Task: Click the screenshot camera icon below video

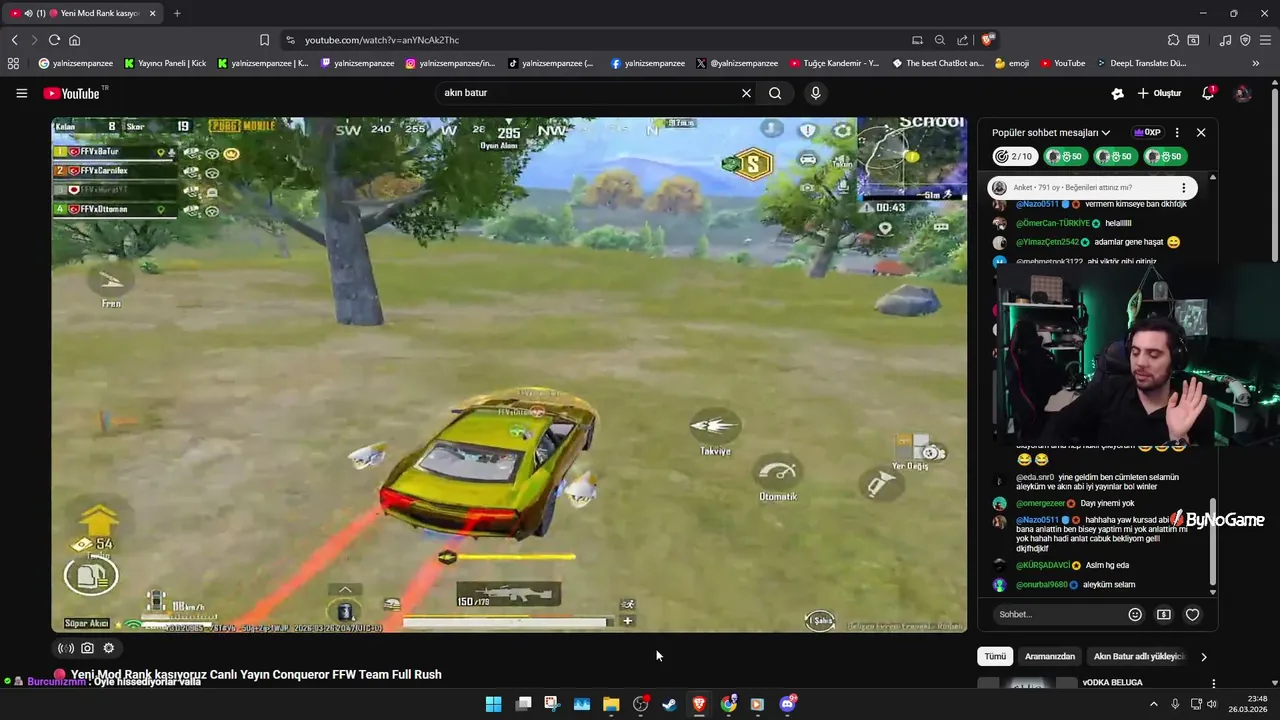Action: 87,648
